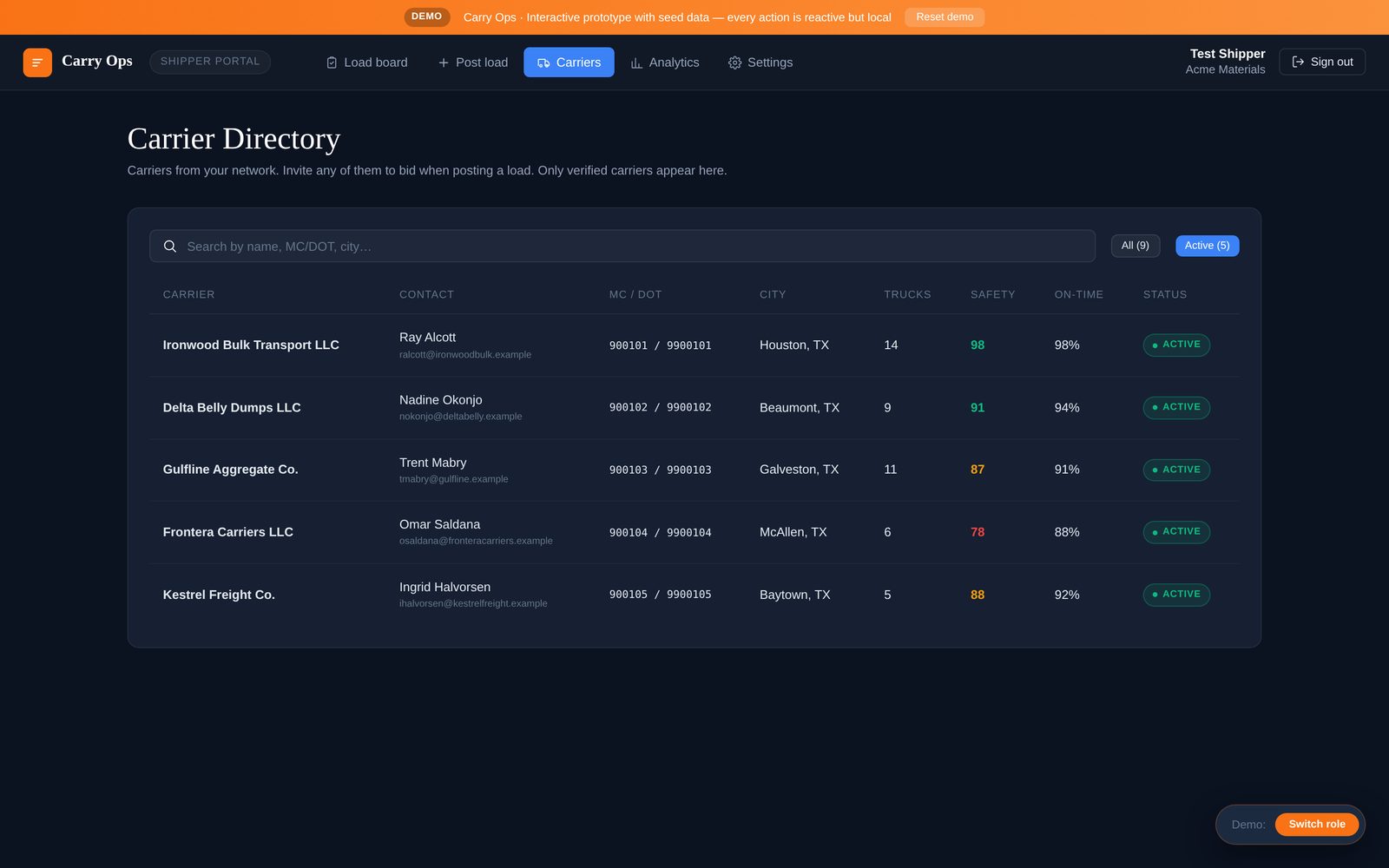Click the gear icon beside Settings
Screen dimensions: 1389x868
735,62
